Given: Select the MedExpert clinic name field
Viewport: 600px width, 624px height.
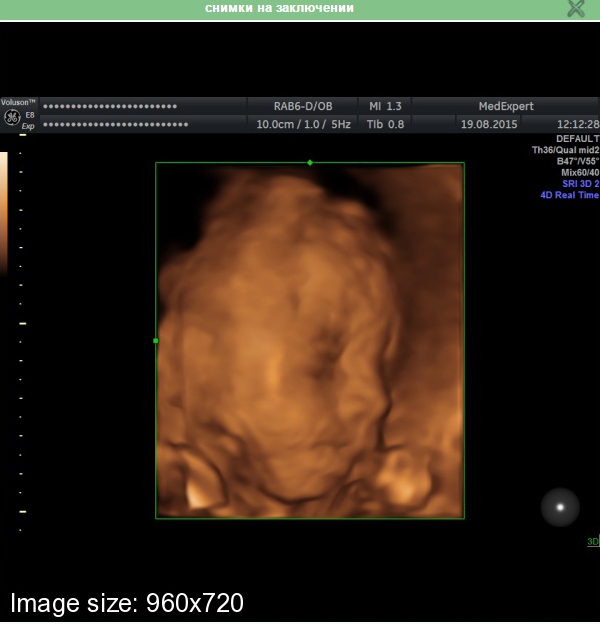Looking at the screenshot, I should pos(506,106).
